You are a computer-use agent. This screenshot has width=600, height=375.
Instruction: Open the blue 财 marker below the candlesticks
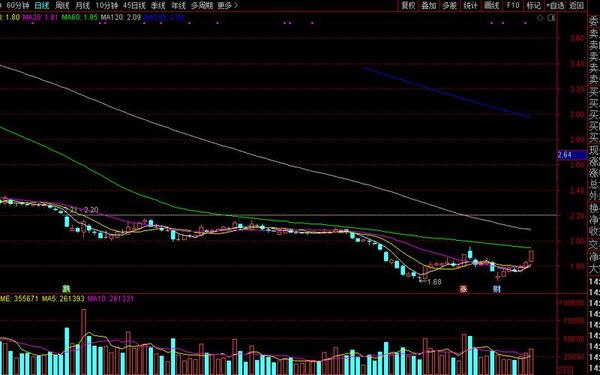tap(497, 289)
